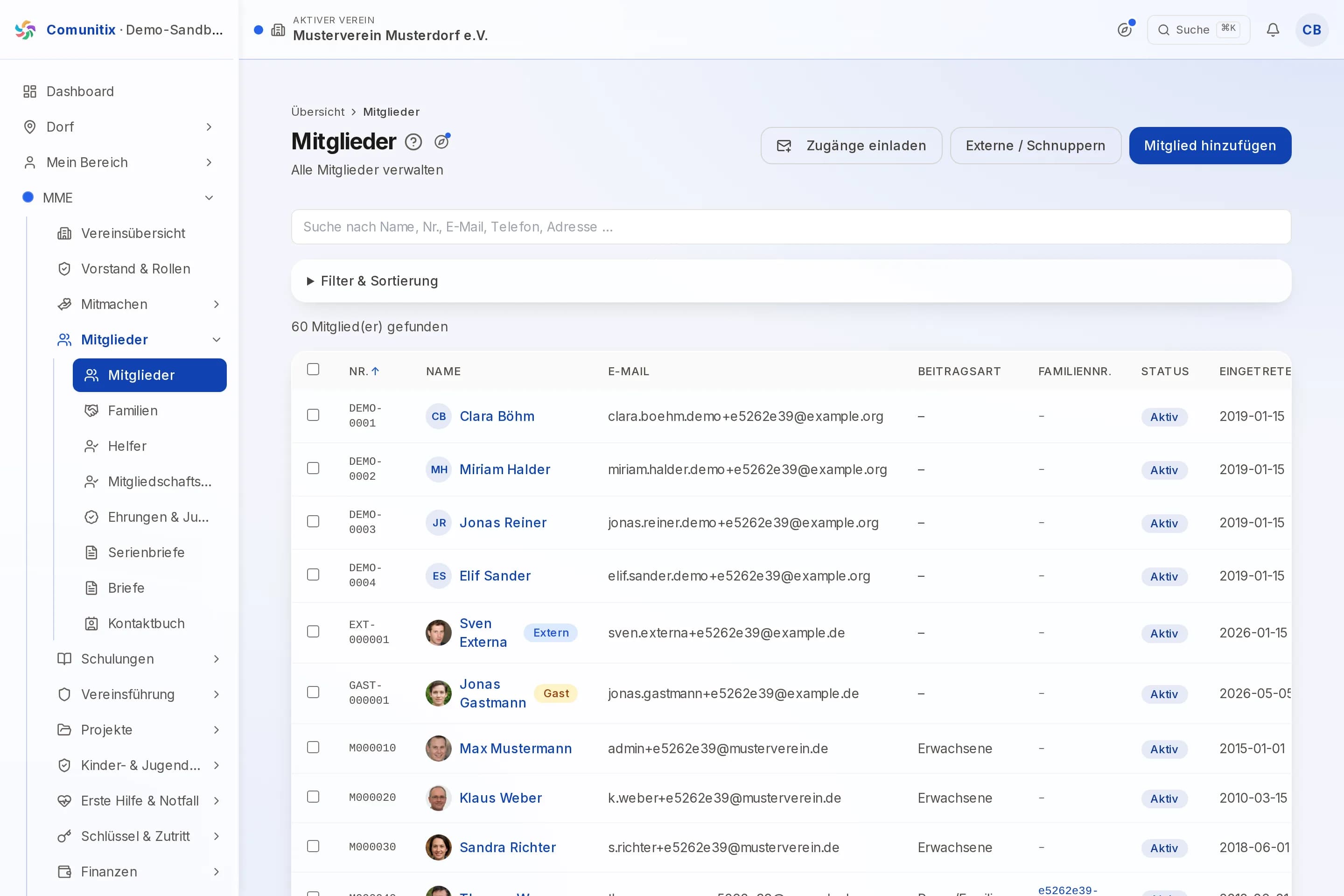
Task: Select the active Mitglieder sub-item
Action: tap(150, 375)
